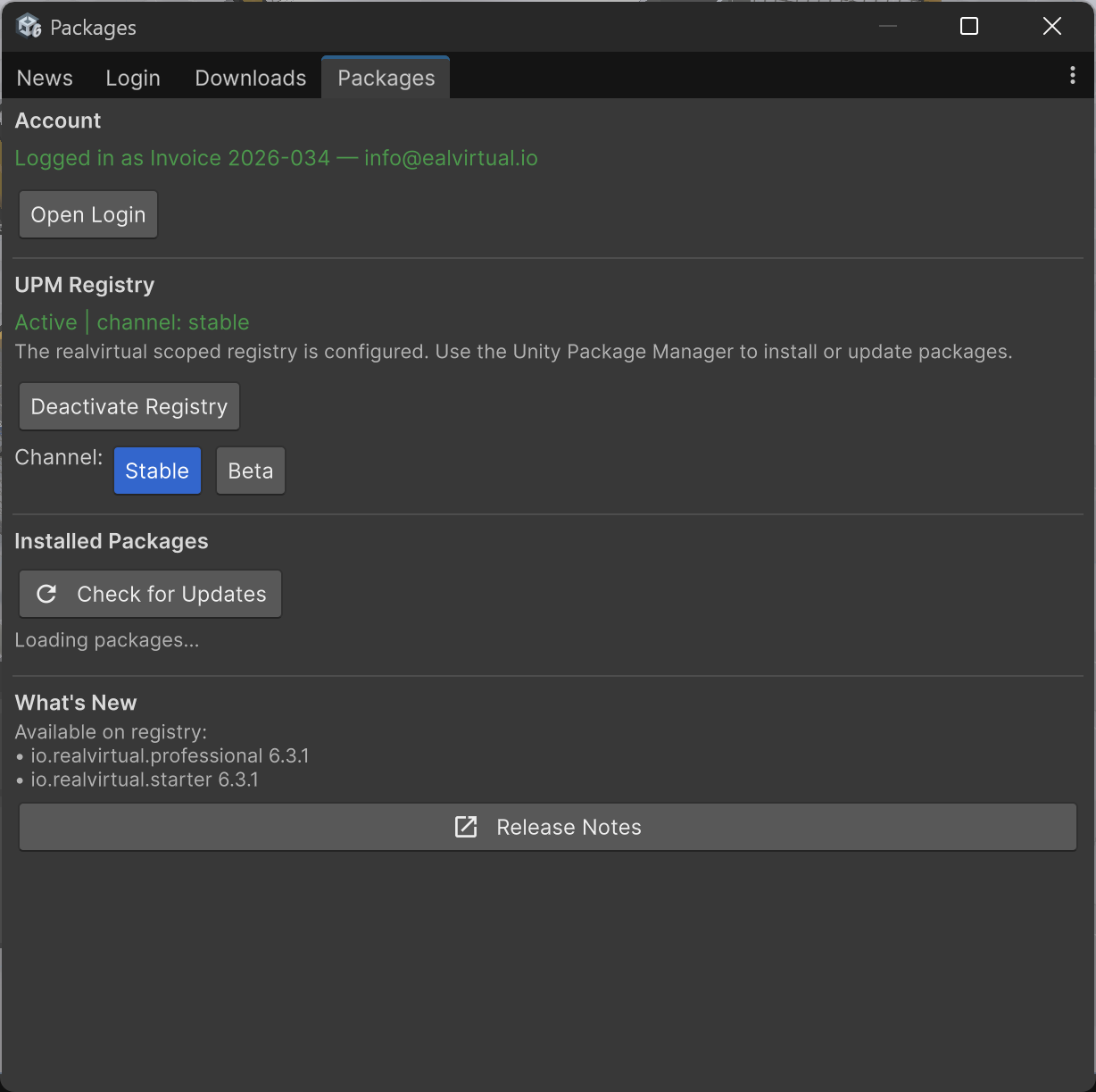Switch channel to Beta
1096x1092 pixels.
(x=250, y=471)
